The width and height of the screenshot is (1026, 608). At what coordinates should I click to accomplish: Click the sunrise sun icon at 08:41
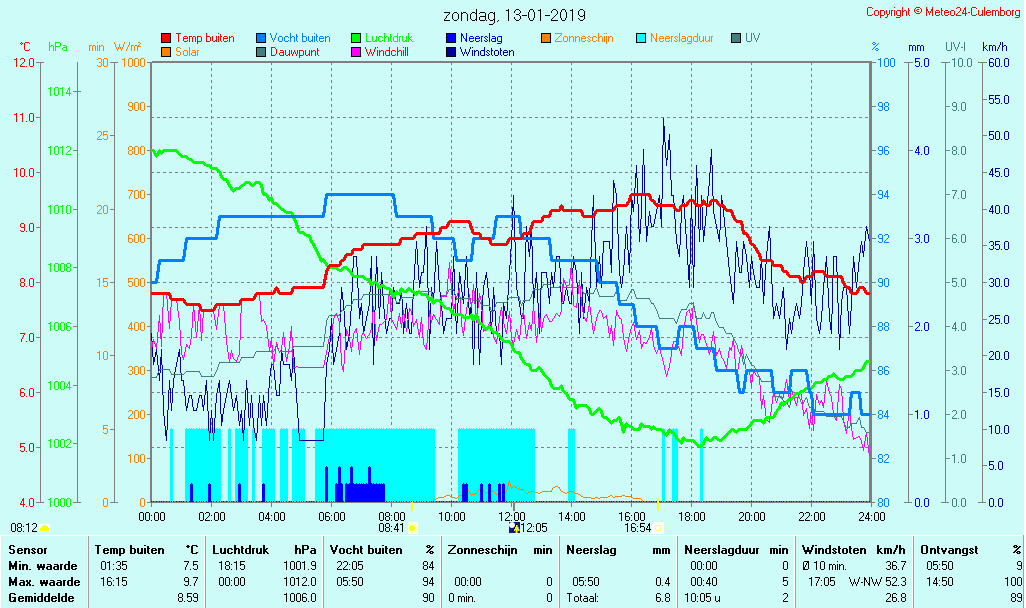[x=412, y=527]
